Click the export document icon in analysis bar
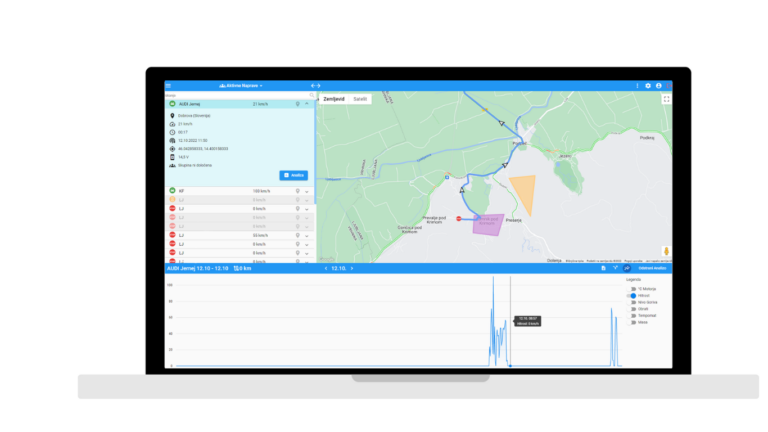The width and height of the screenshot is (768, 432). click(x=603, y=268)
